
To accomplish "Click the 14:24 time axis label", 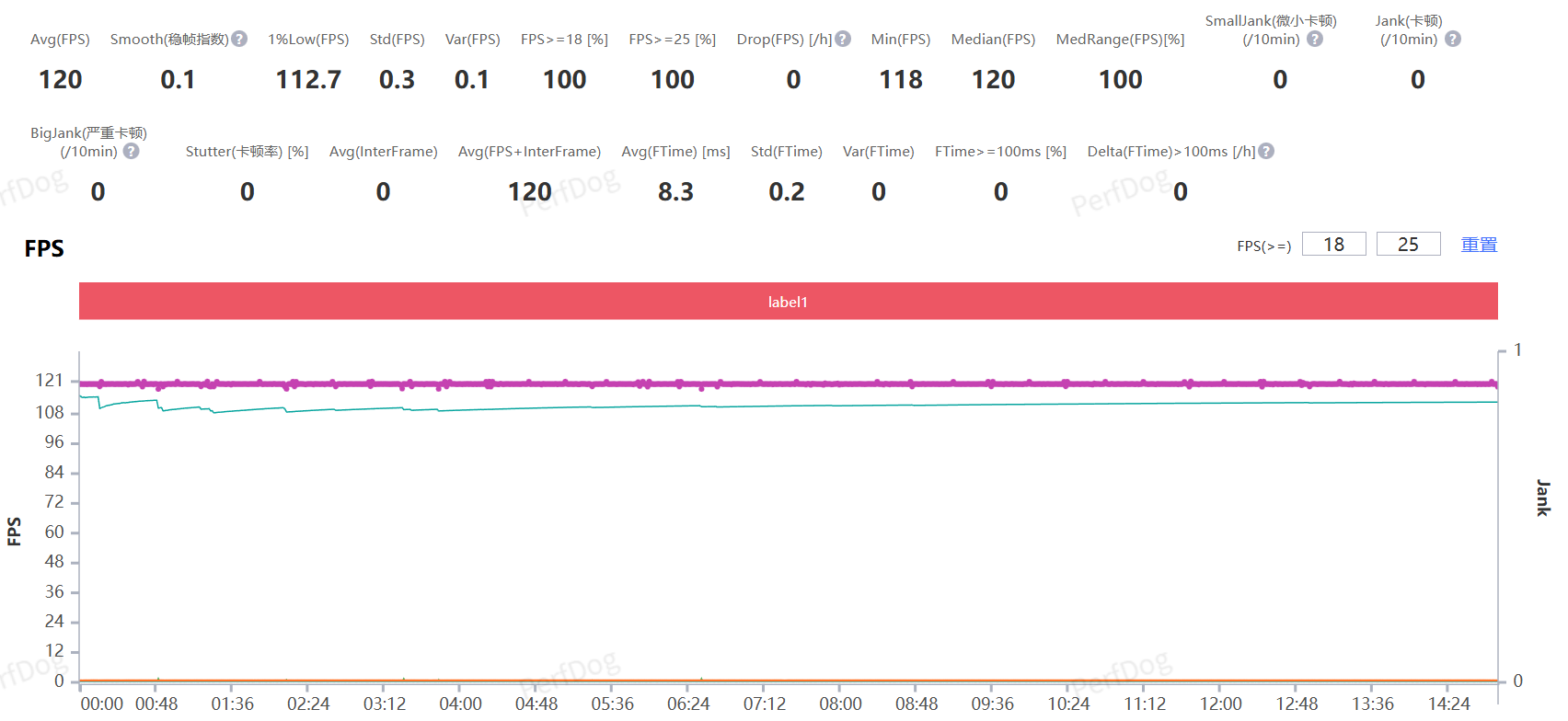I will click(x=1449, y=704).
